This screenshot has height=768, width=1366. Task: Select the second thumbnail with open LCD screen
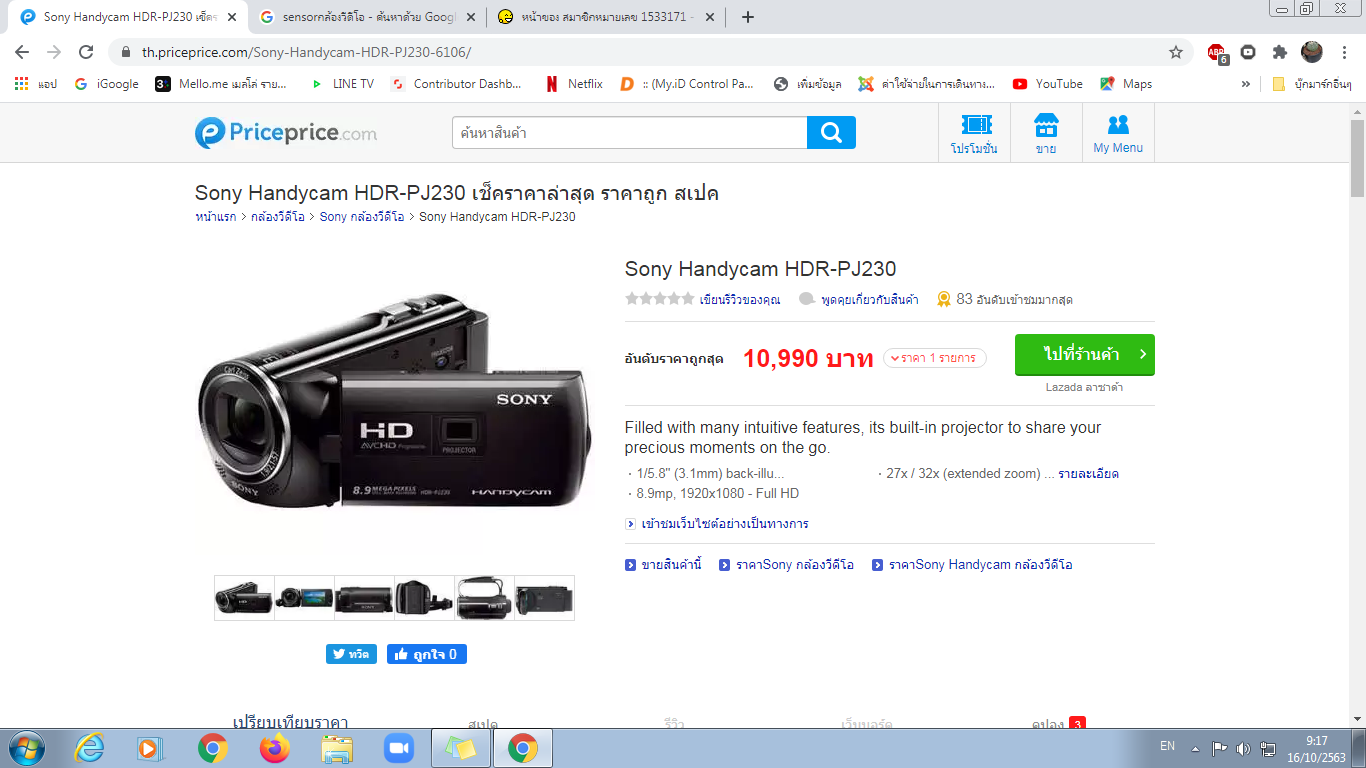304,598
